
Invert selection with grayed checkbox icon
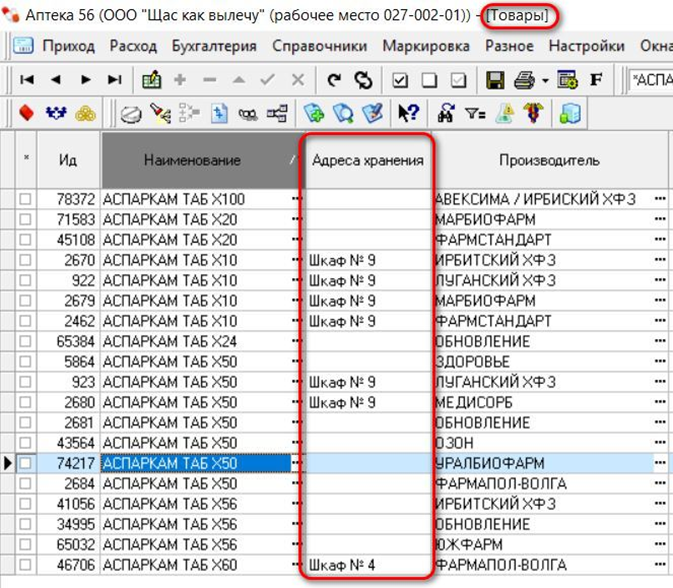coord(458,80)
